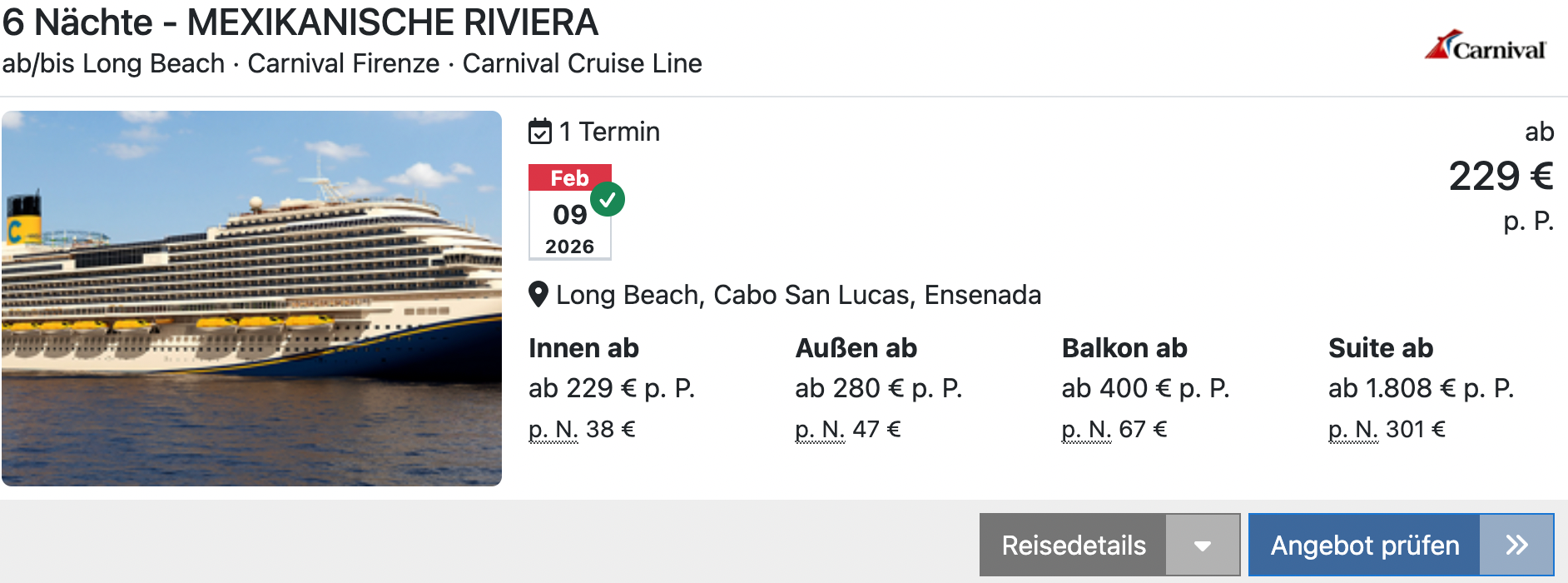
Task: Click the p. N. abbreviation under Suite
Action: [1352, 430]
